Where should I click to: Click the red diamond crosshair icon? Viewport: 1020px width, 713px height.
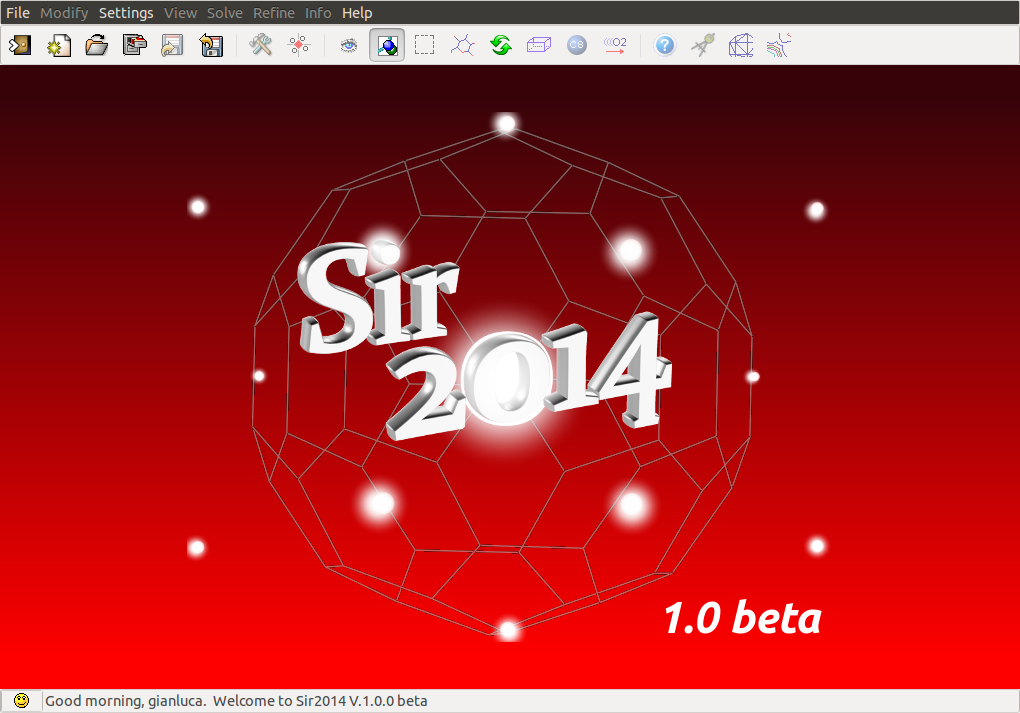[x=299, y=45]
